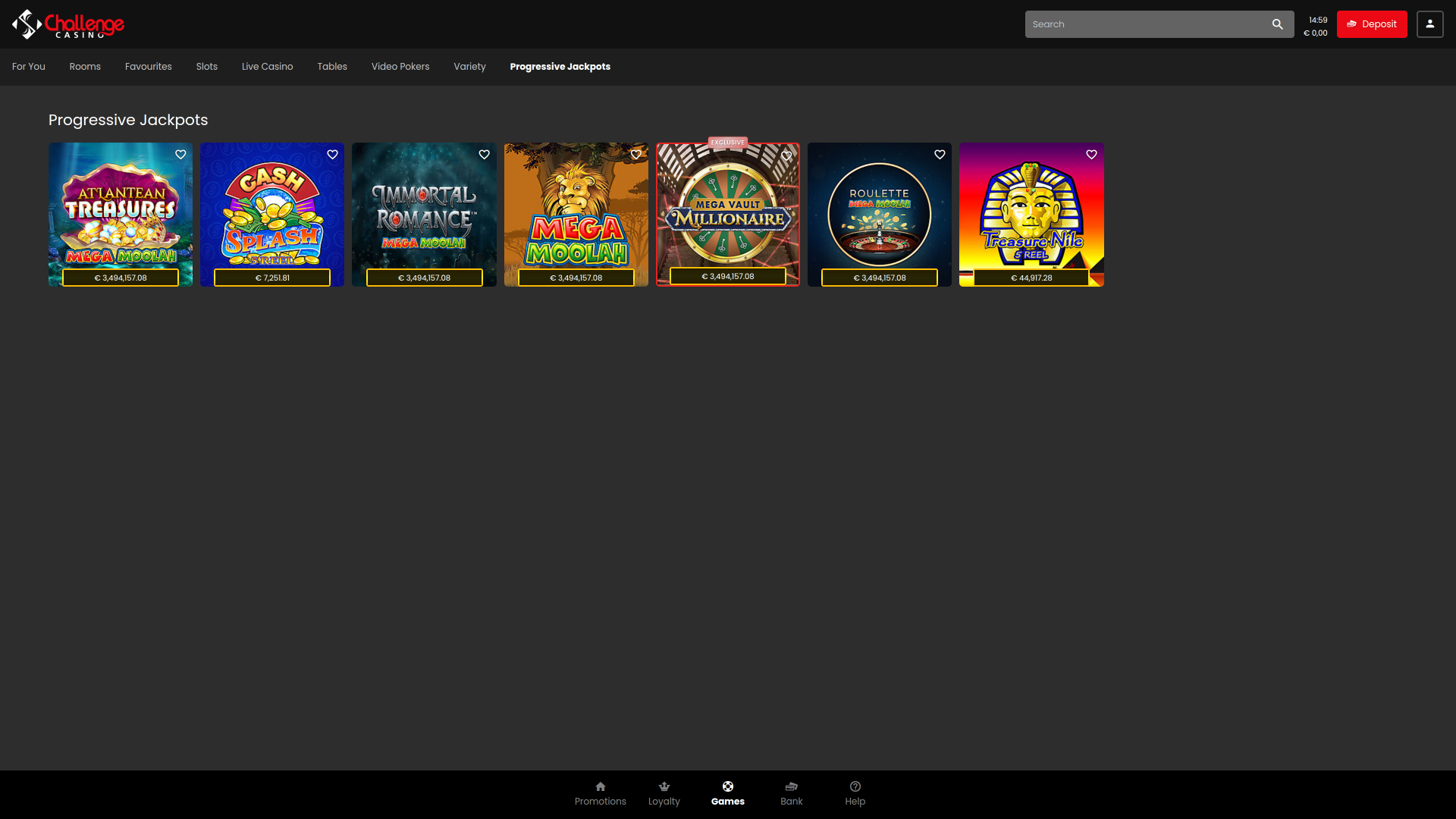This screenshot has height=819, width=1456.
Task: Select the Games controller icon
Action: [x=728, y=786]
